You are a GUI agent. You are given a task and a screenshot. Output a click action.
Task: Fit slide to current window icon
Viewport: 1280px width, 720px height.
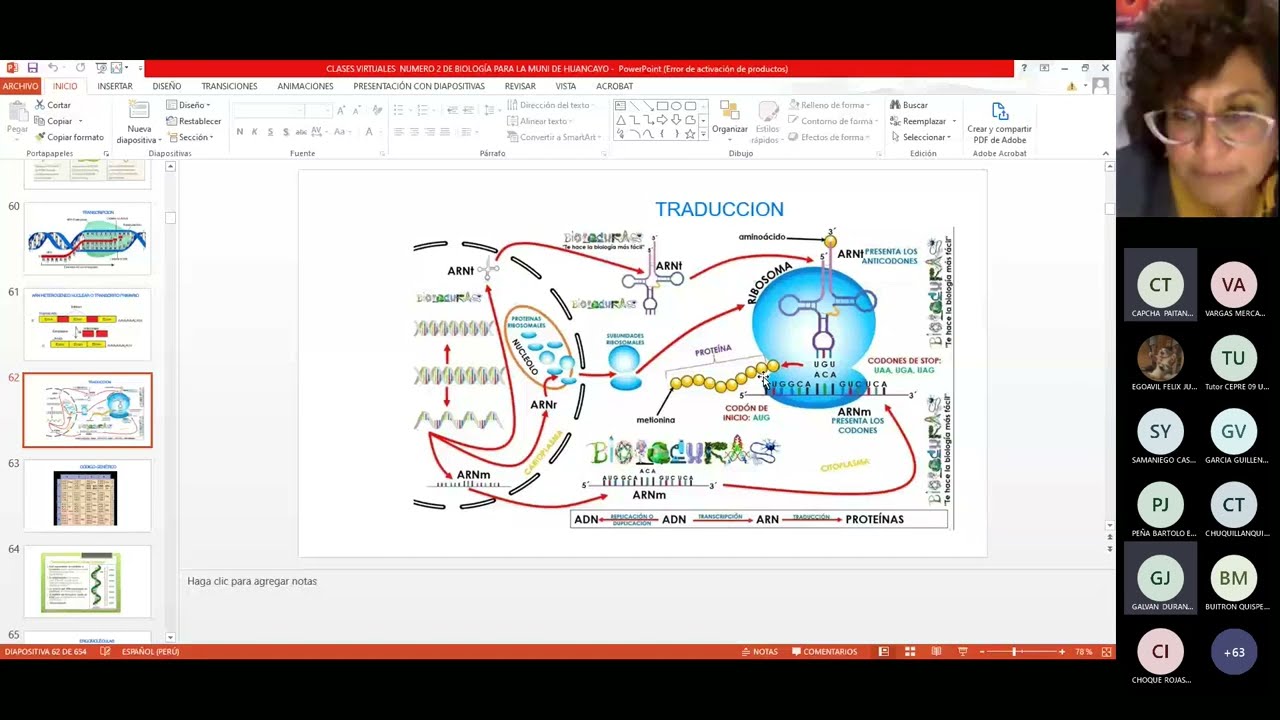pos(1106,651)
